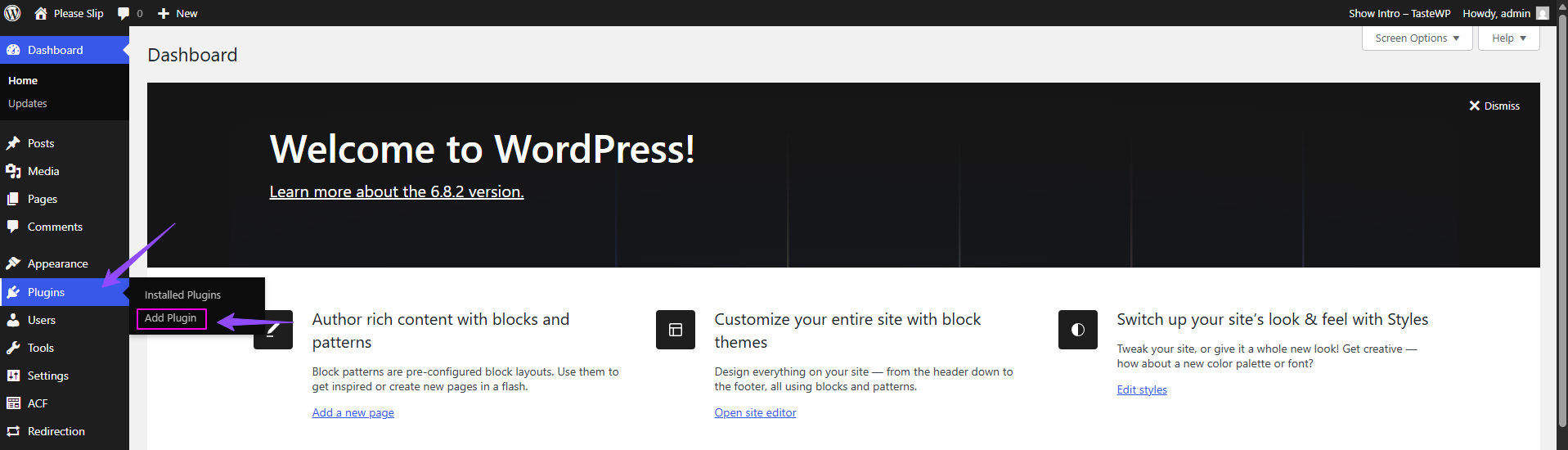Select Home under Dashboard

[23, 80]
